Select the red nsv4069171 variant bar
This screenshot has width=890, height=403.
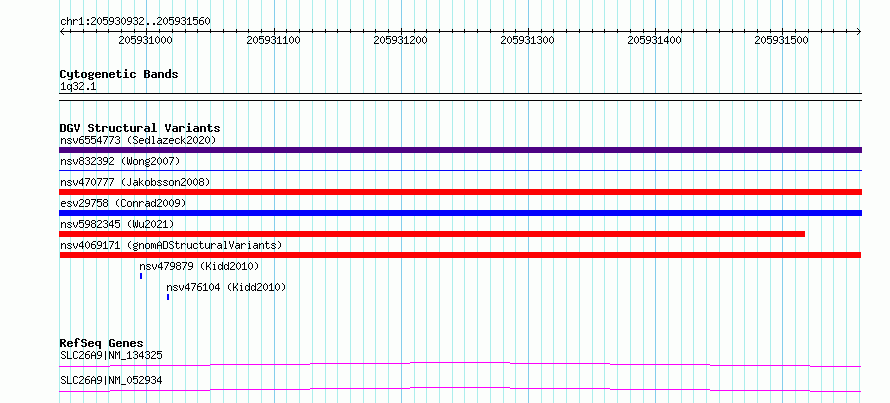pyautogui.click(x=460, y=255)
